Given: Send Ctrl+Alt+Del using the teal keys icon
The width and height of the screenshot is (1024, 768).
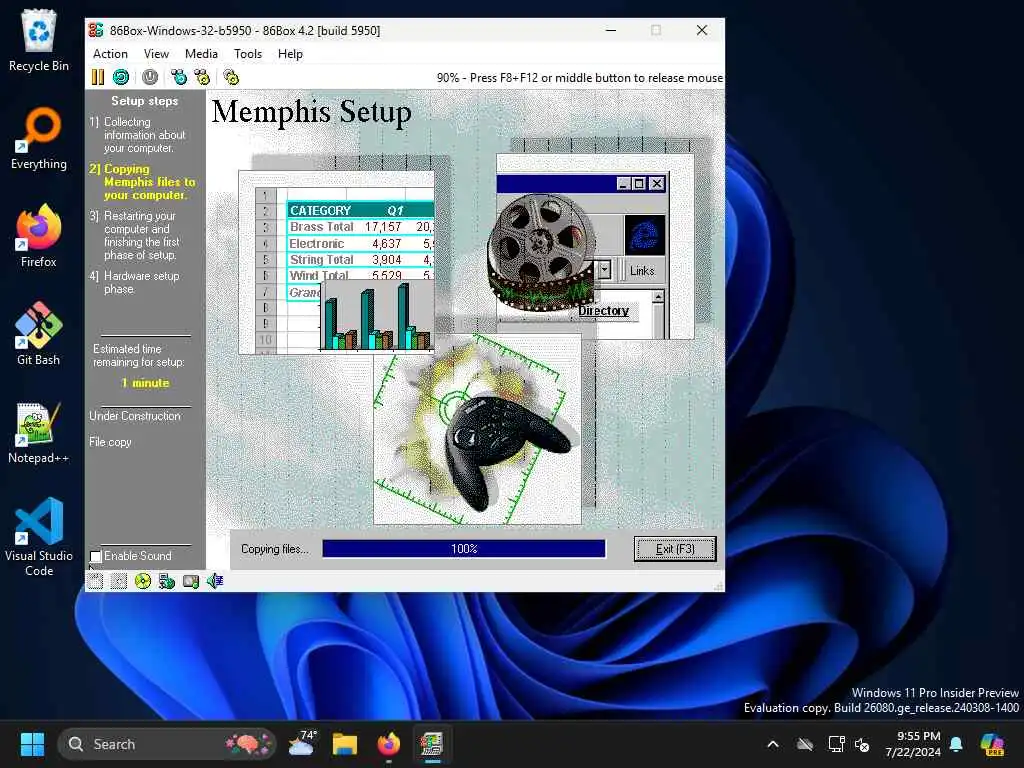Looking at the screenshot, I should click(x=178, y=77).
